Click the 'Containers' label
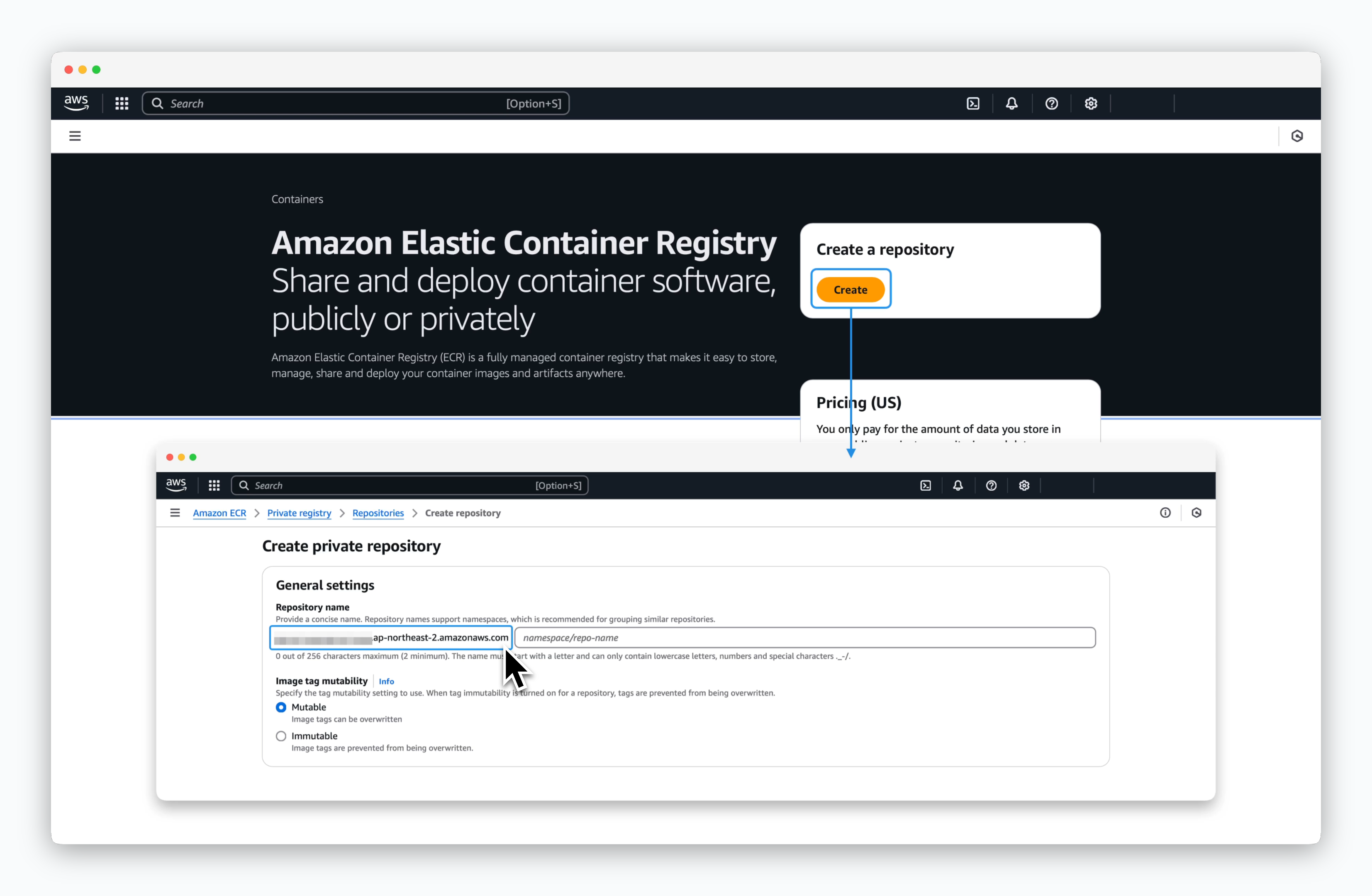Image resolution: width=1372 pixels, height=896 pixels. coord(297,199)
